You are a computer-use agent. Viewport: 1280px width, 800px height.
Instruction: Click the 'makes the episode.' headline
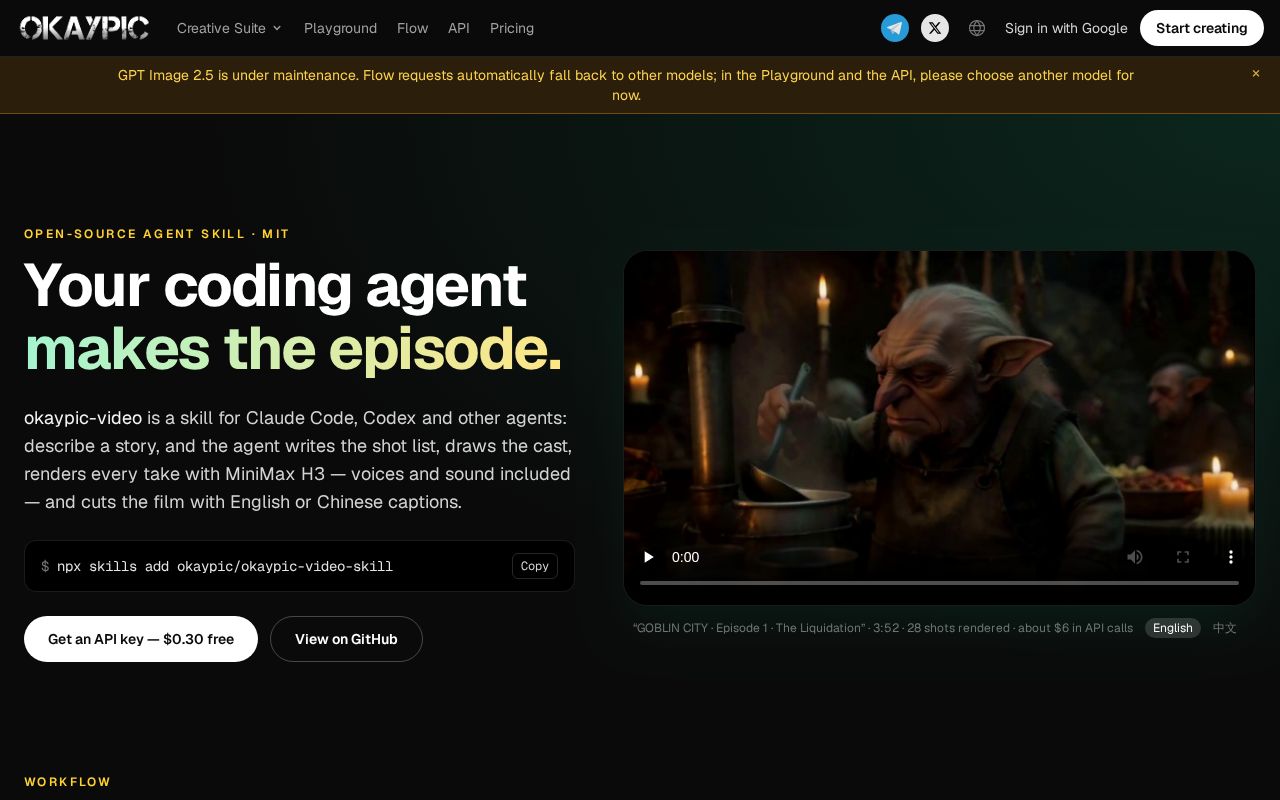coord(293,348)
